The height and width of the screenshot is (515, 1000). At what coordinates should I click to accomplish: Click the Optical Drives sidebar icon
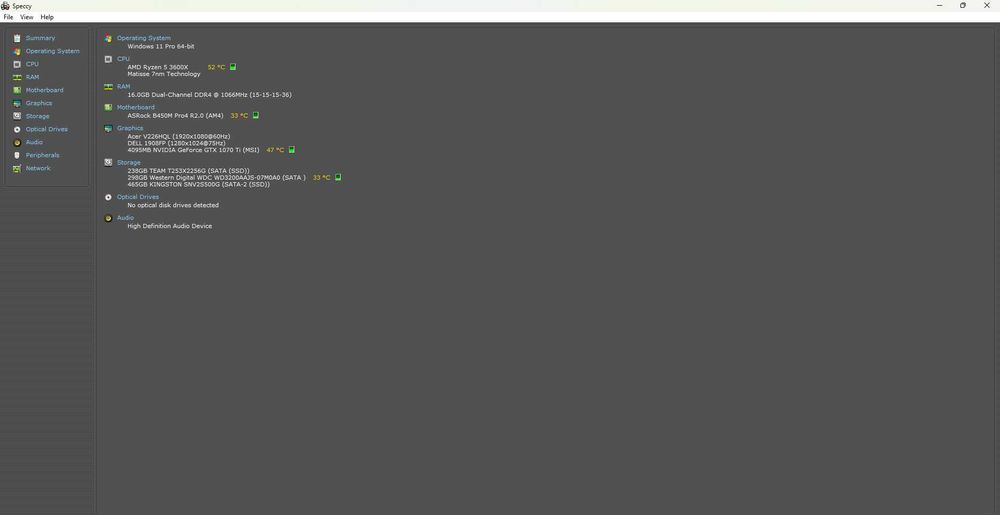pos(17,129)
